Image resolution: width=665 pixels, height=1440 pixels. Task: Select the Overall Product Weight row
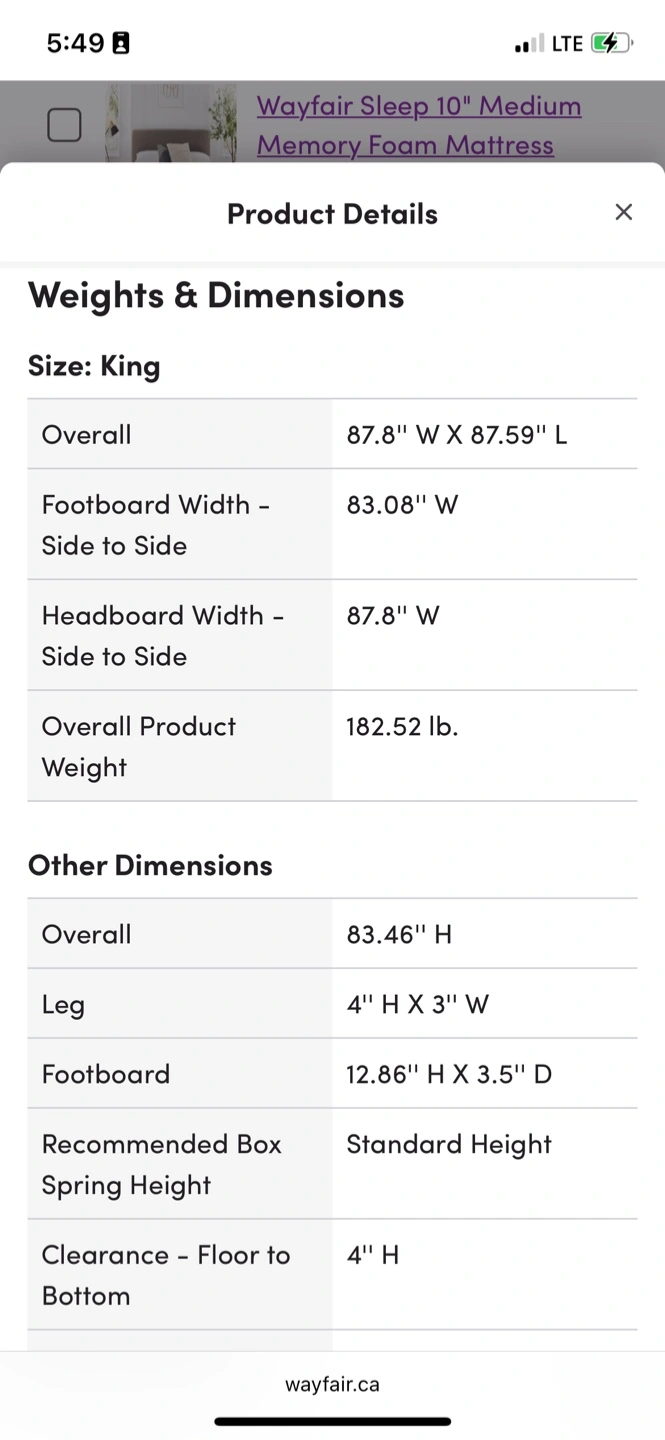(x=332, y=746)
